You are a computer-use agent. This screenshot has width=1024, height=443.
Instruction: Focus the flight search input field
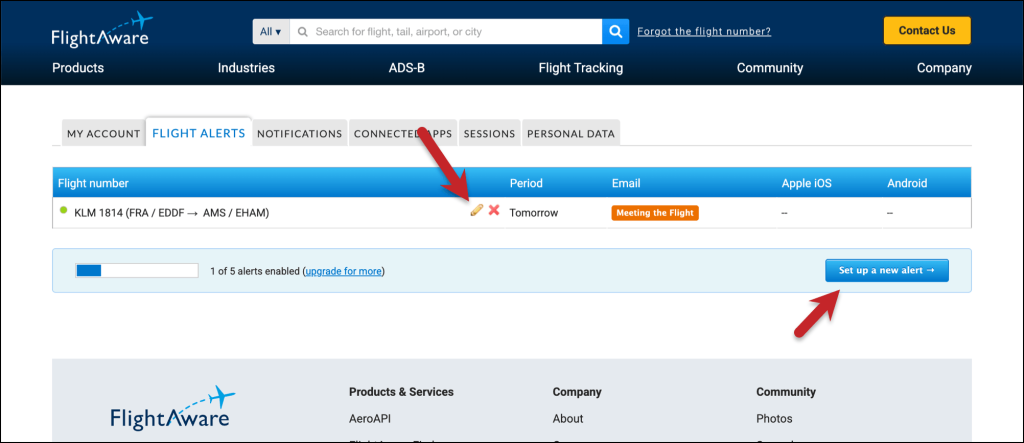445,31
